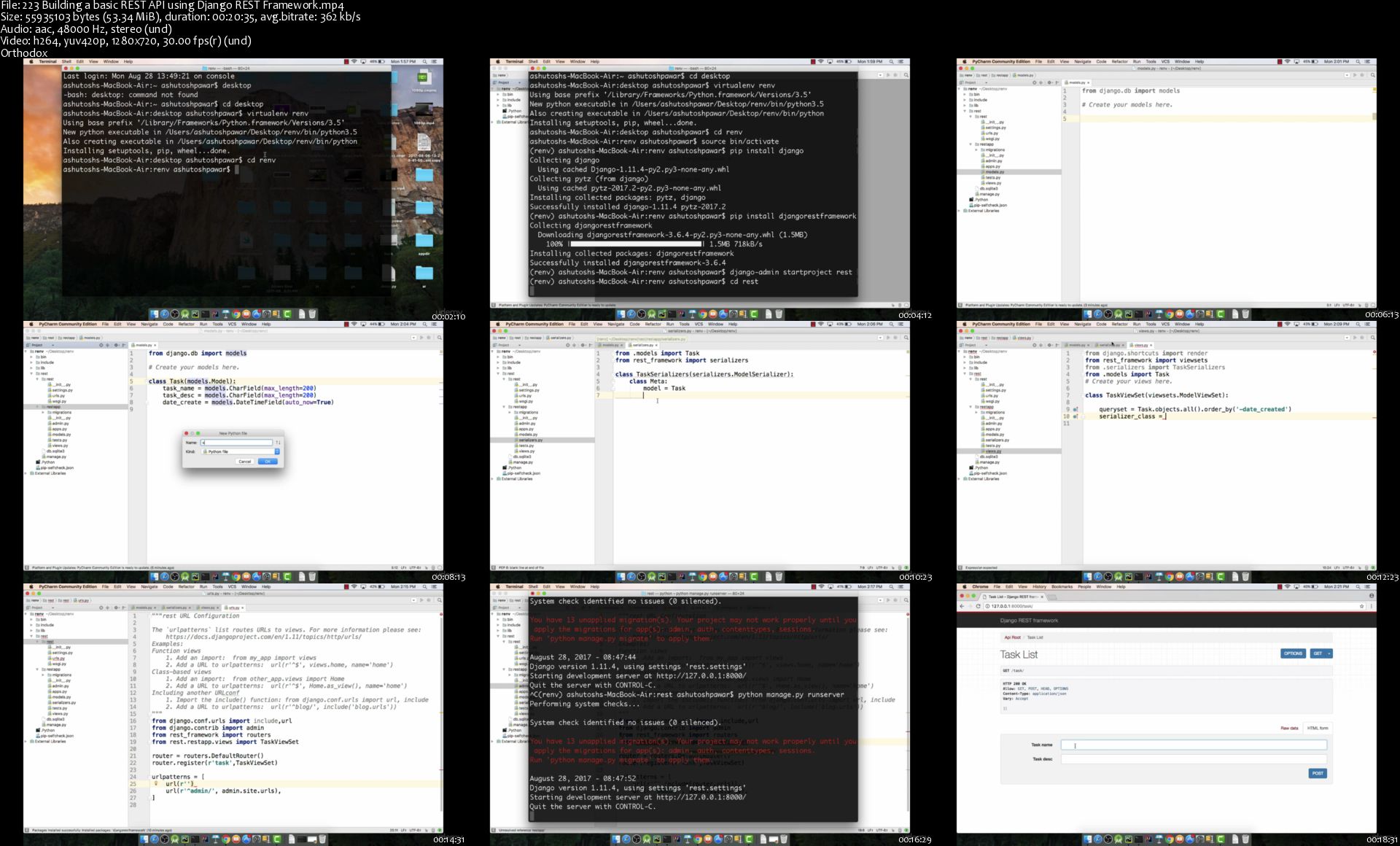Open the Kind dropdown showing Python file
1400x846 pixels.
(x=241, y=451)
